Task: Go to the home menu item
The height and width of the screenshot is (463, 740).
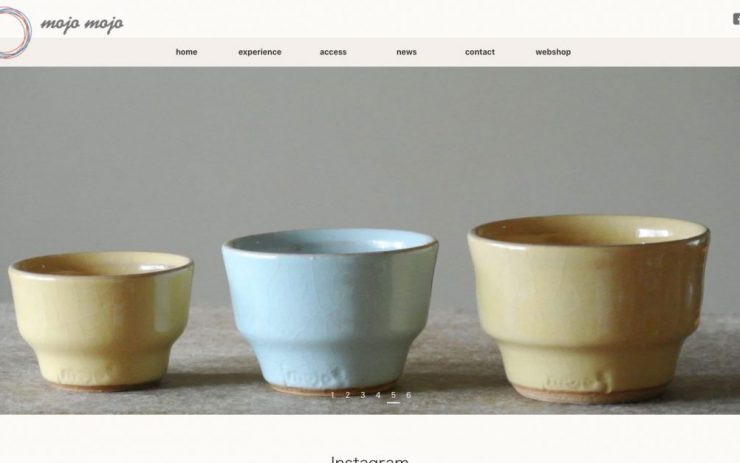Action: (186, 52)
